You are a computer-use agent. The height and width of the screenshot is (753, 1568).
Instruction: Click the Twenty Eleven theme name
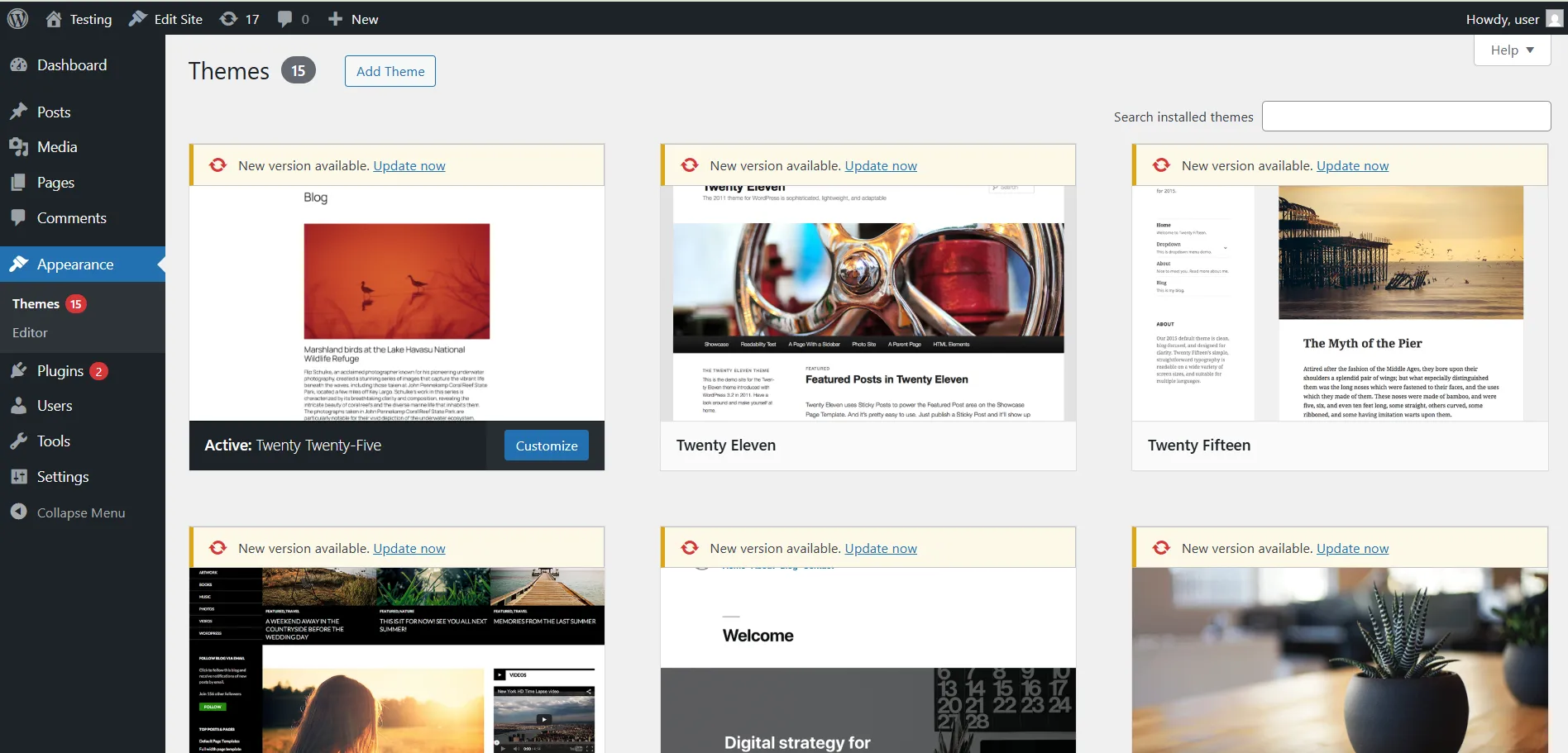click(726, 446)
